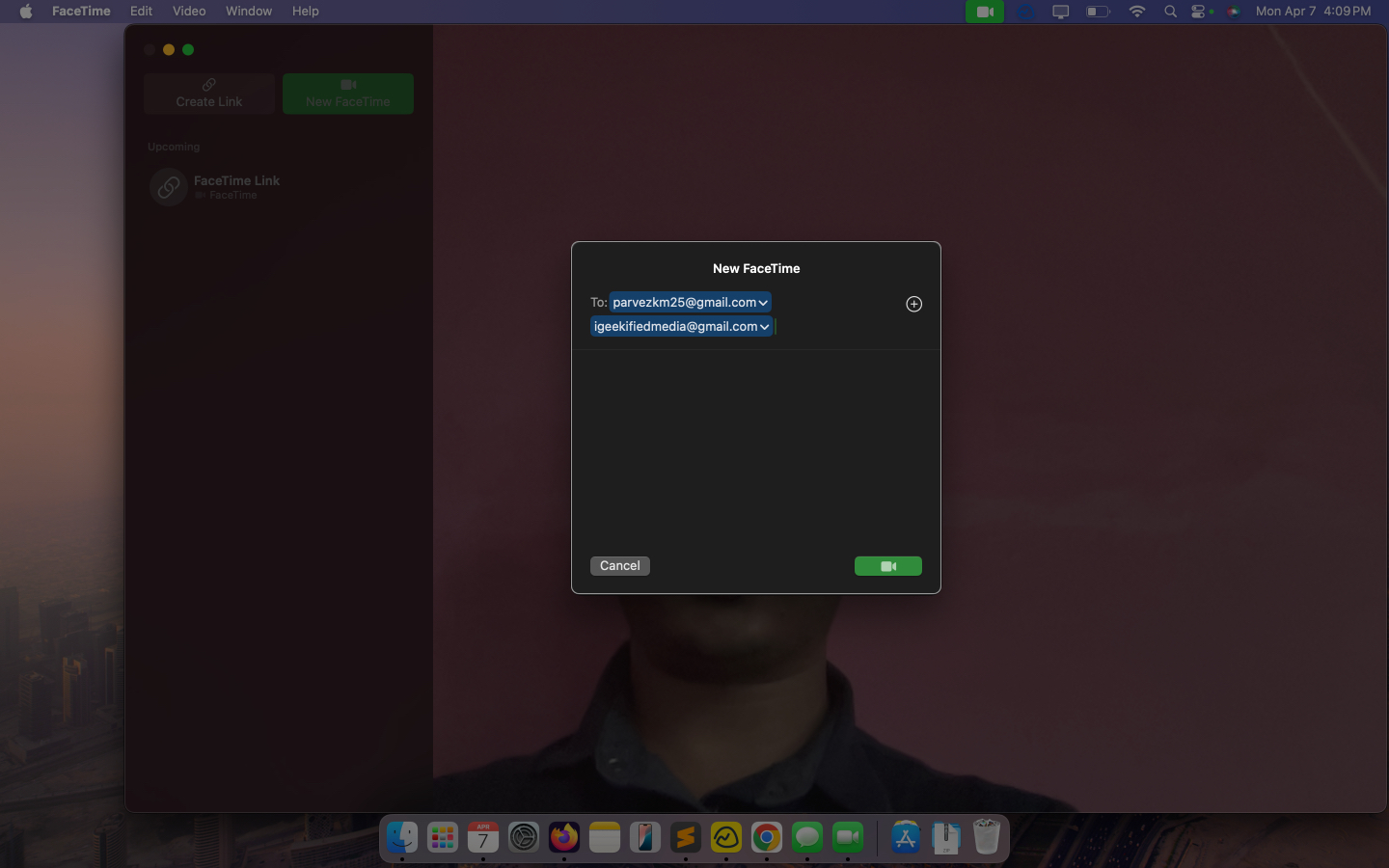1389x868 pixels.
Task: Click the Create Link button
Action: point(209,94)
